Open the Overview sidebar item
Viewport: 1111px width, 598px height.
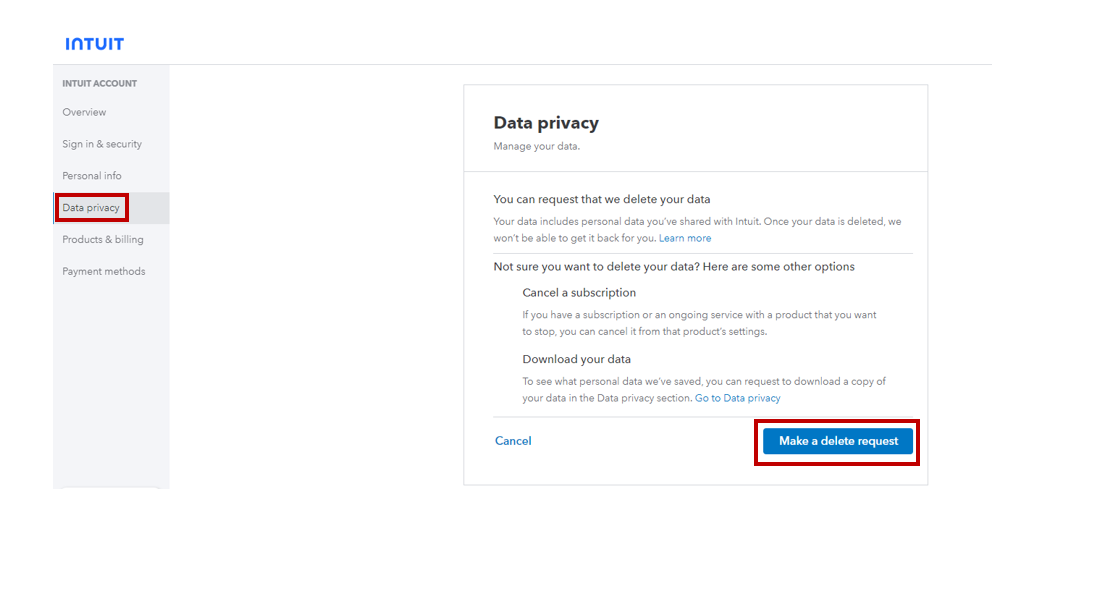[84, 112]
